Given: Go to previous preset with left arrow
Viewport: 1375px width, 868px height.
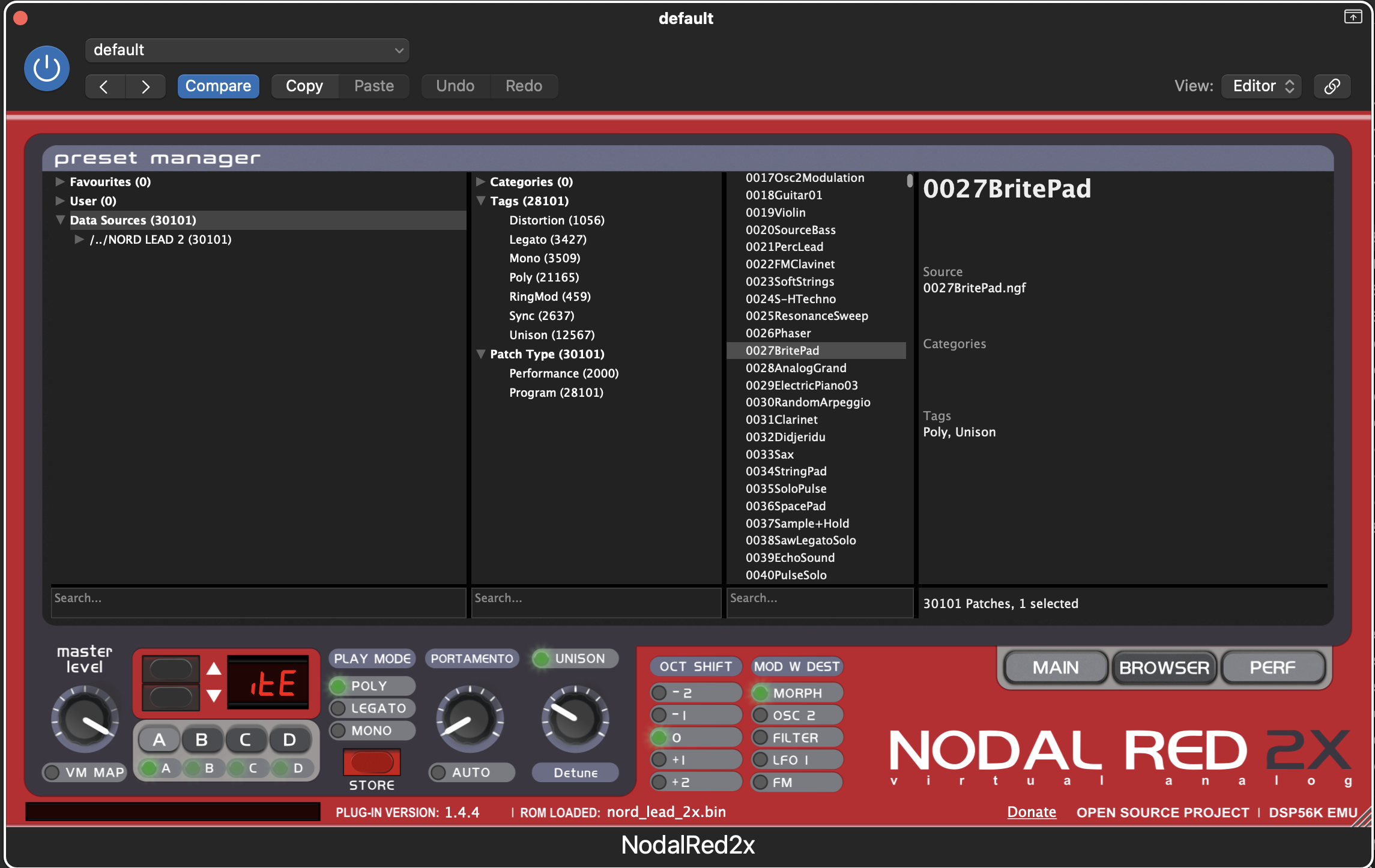Looking at the screenshot, I should [x=104, y=86].
